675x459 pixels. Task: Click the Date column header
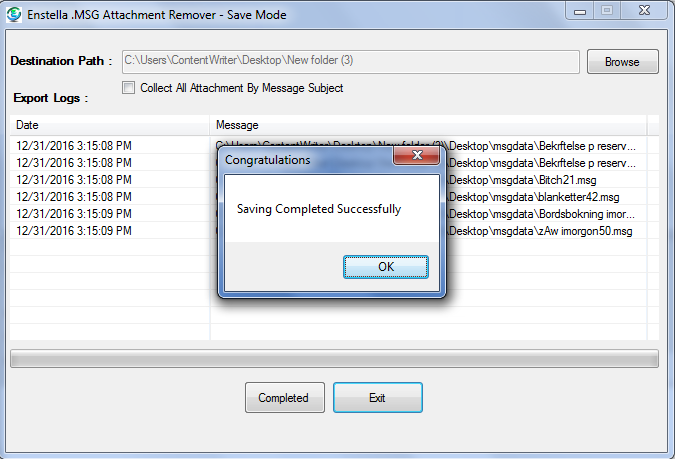[x=109, y=125]
